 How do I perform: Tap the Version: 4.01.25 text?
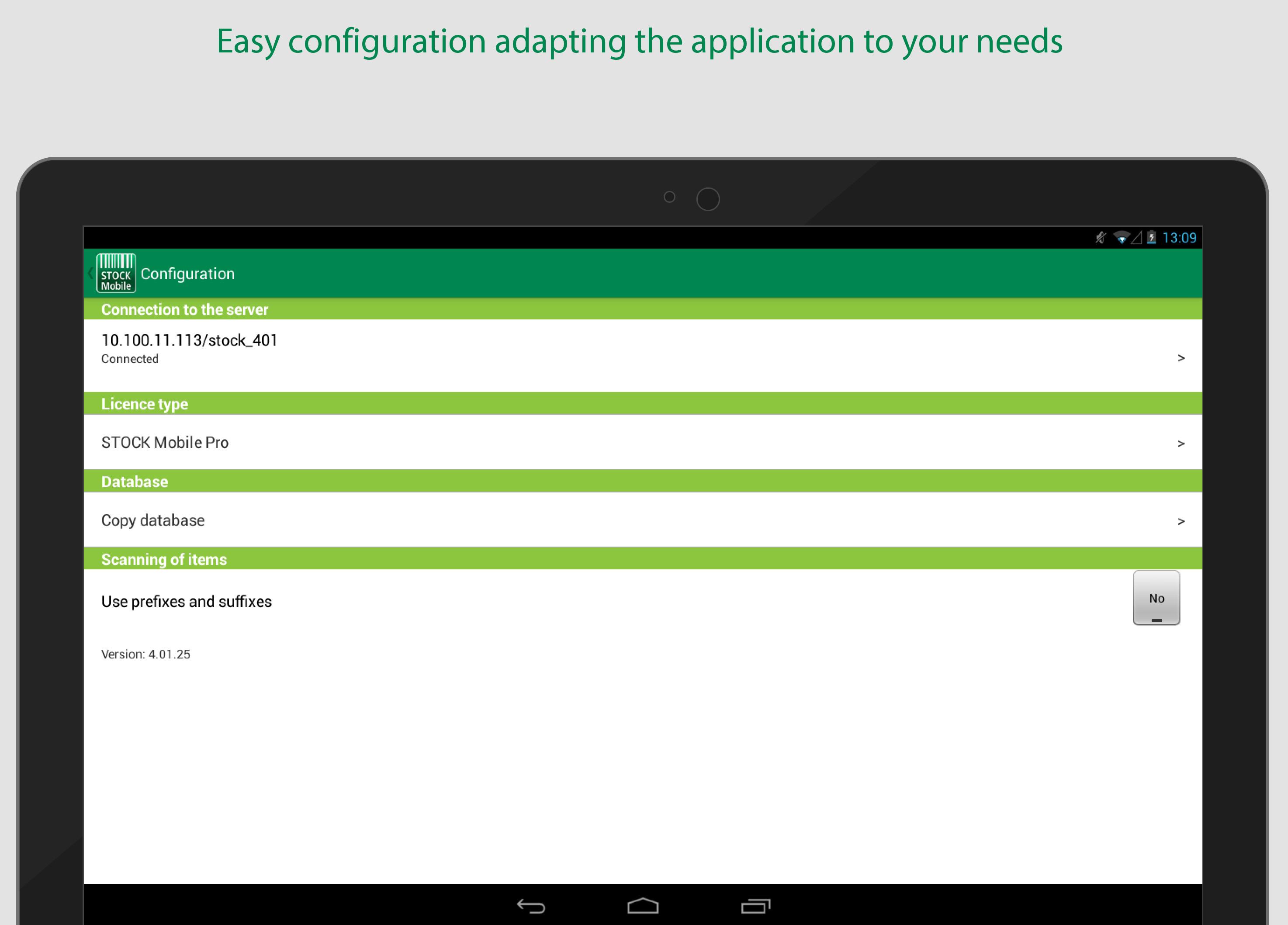click(x=145, y=654)
